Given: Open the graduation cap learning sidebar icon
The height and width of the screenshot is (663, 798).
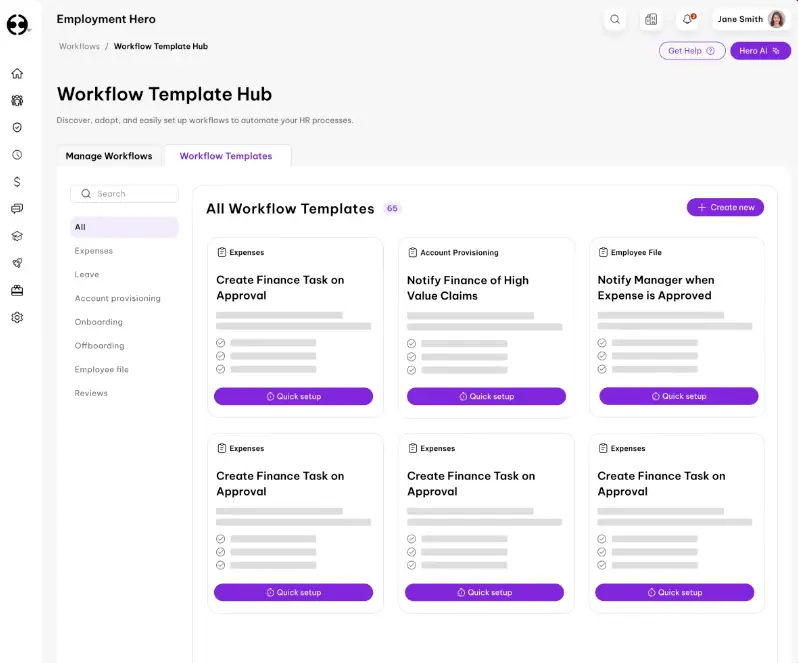Looking at the screenshot, I should 17,236.
